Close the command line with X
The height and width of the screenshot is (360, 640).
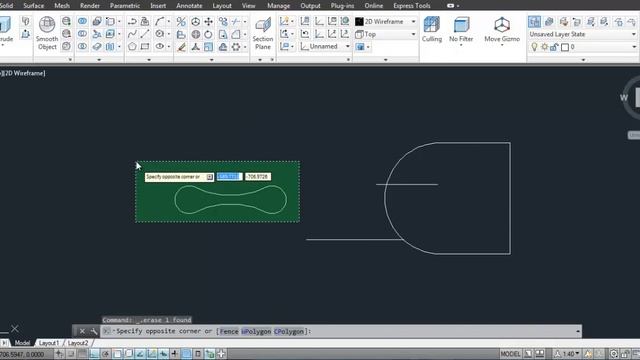tap(82, 331)
